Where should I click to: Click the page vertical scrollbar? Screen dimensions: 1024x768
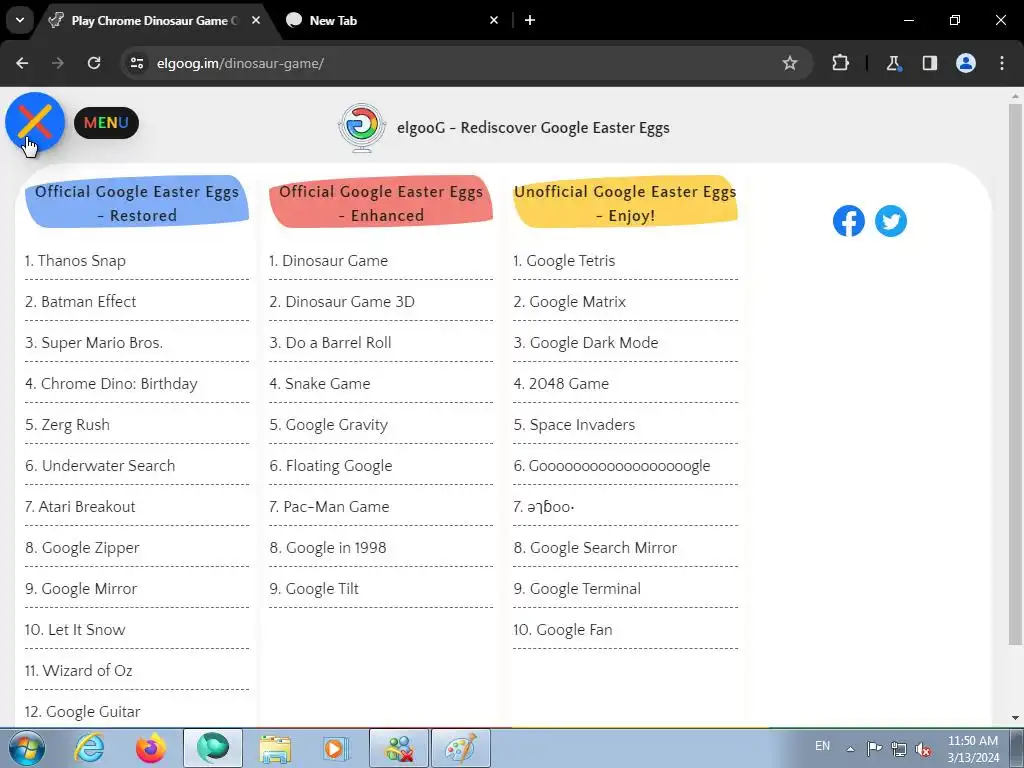pyautogui.click(x=1015, y=372)
